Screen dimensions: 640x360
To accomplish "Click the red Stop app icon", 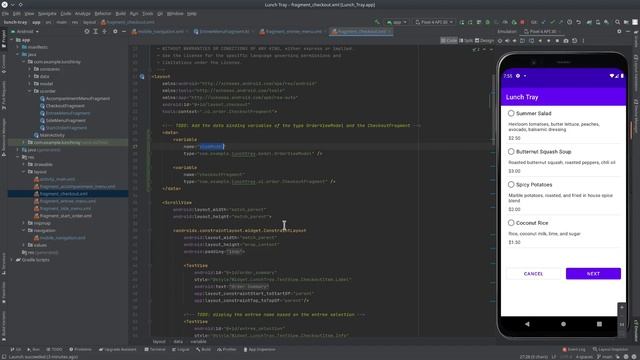I will pyautogui.click(x=522, y=22).
